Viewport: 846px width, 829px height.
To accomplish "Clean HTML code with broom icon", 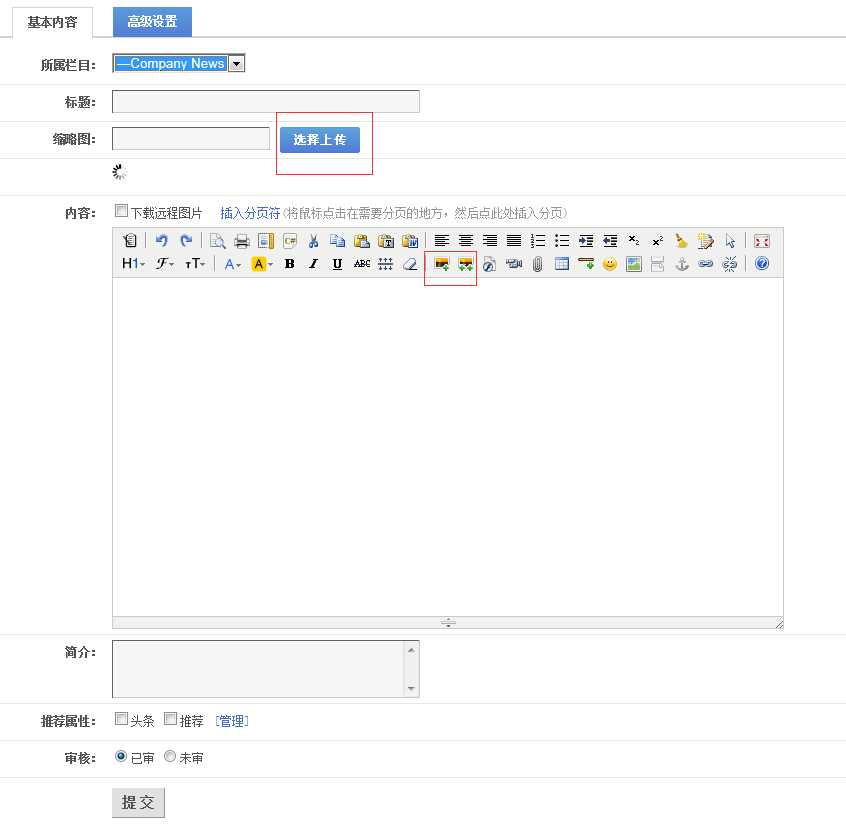I will [682, 241].
